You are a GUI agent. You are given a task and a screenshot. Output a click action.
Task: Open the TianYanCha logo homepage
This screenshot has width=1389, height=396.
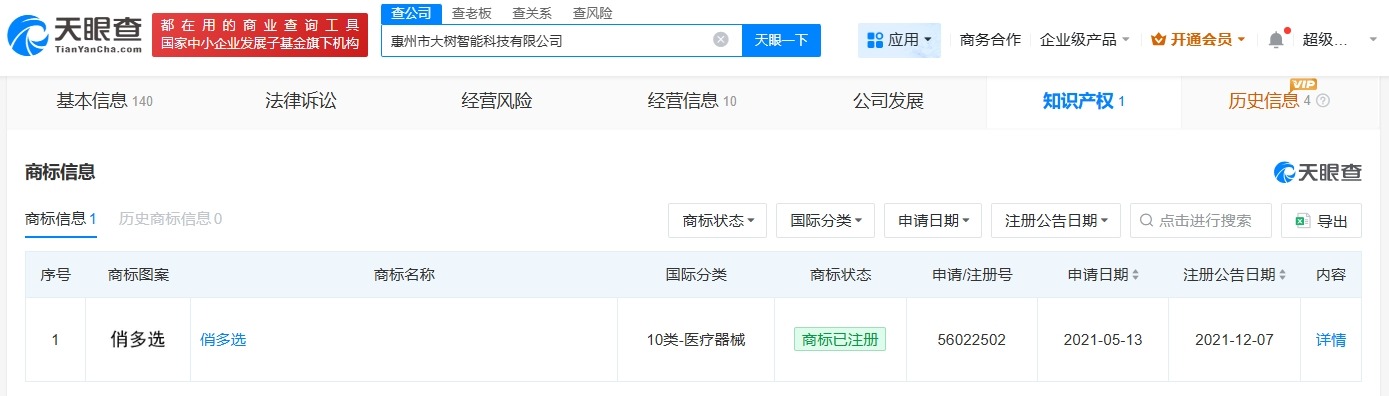pos(76,35)
